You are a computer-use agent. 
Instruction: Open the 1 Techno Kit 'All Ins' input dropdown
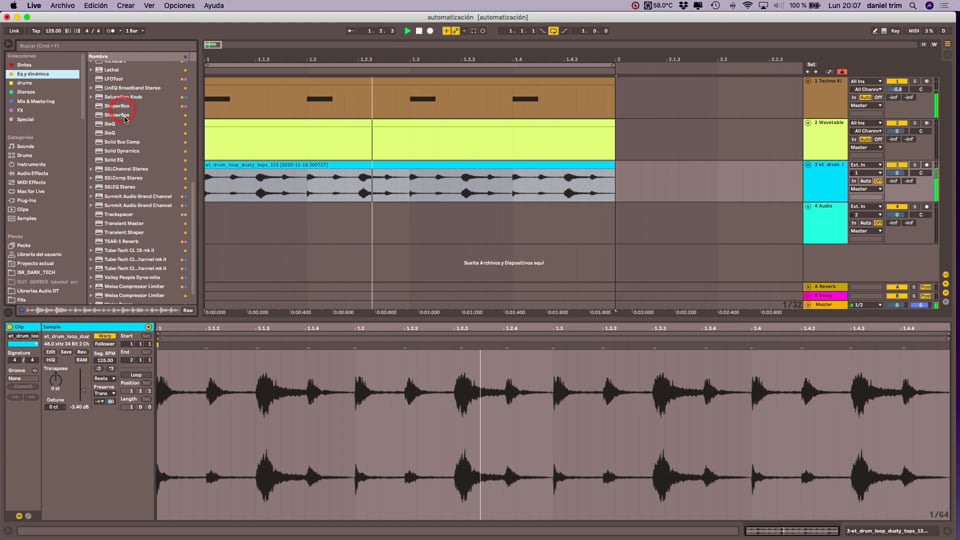point(866,81)
